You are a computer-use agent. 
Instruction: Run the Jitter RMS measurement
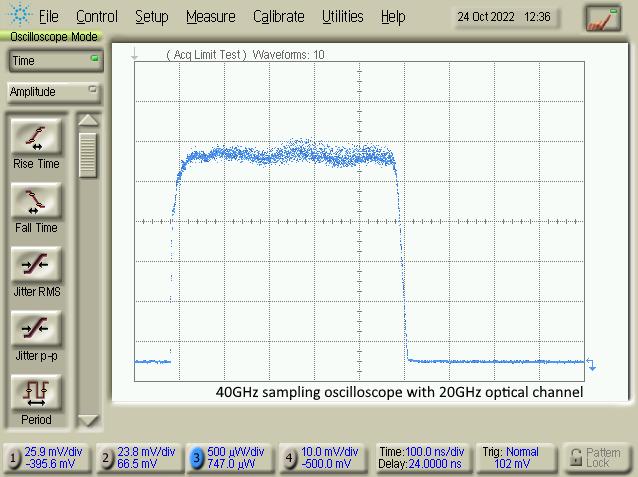coord(36,265)
